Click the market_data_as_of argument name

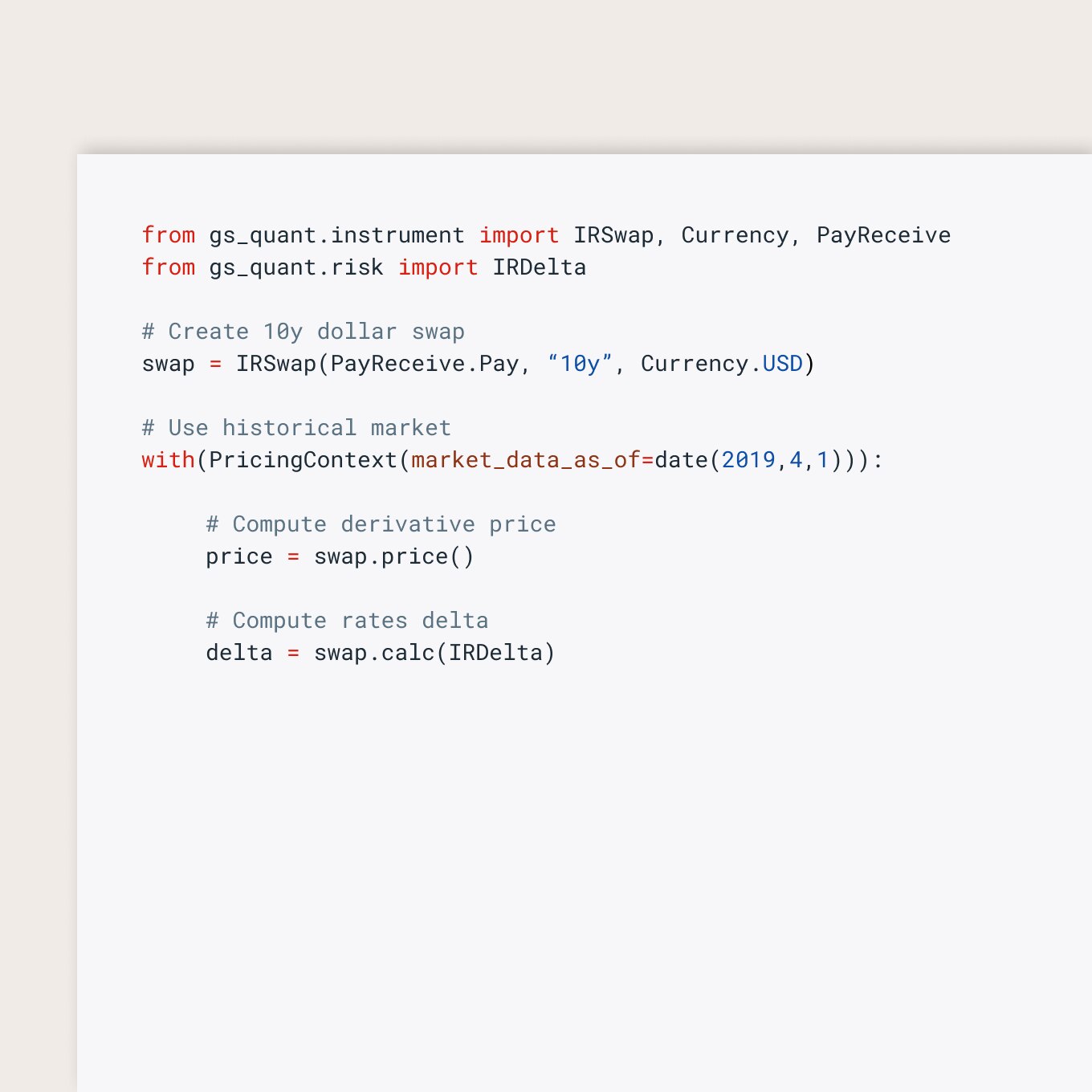(525, 460)
